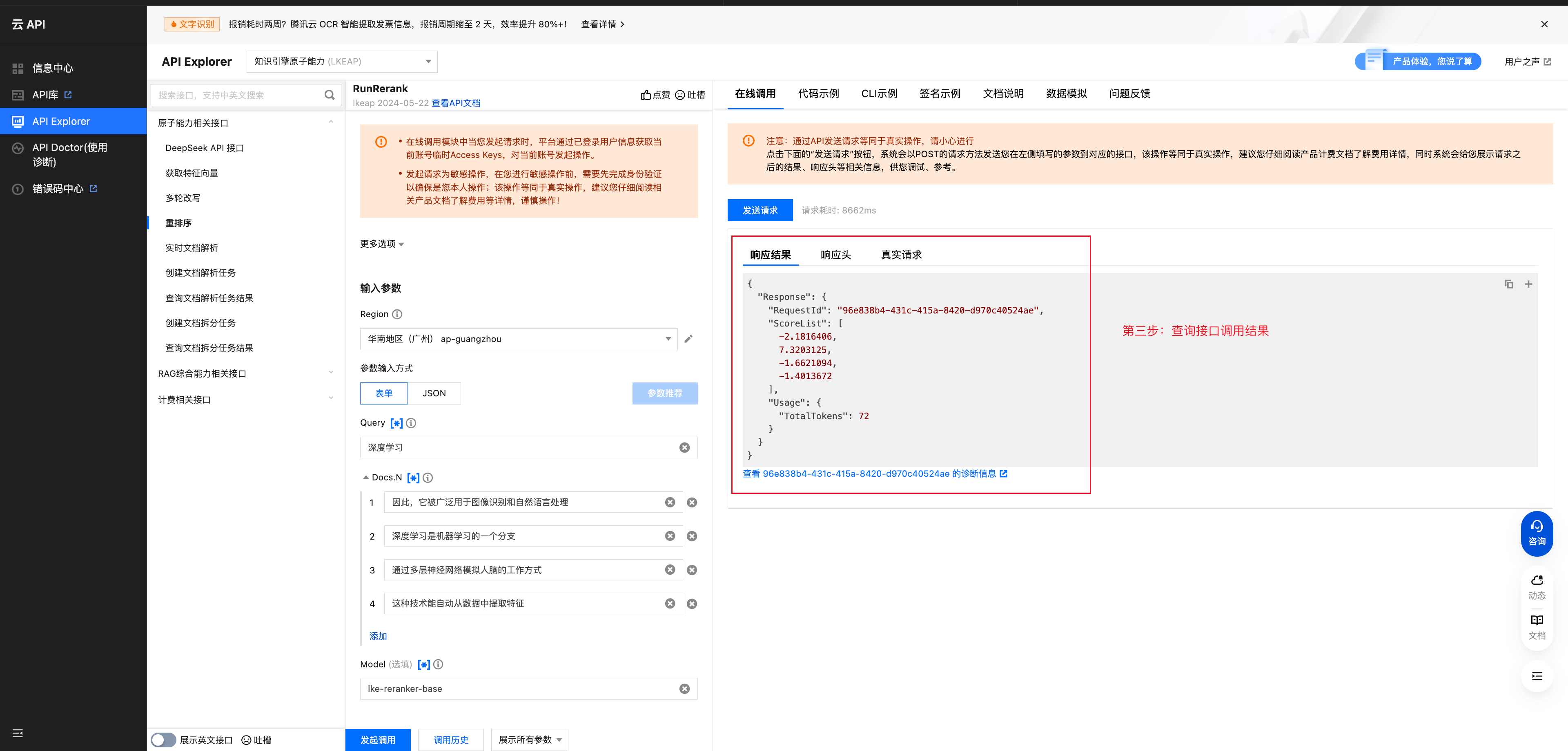Open the 展示所有参数 dropdown
The image size is (1568, 751).
530,740
